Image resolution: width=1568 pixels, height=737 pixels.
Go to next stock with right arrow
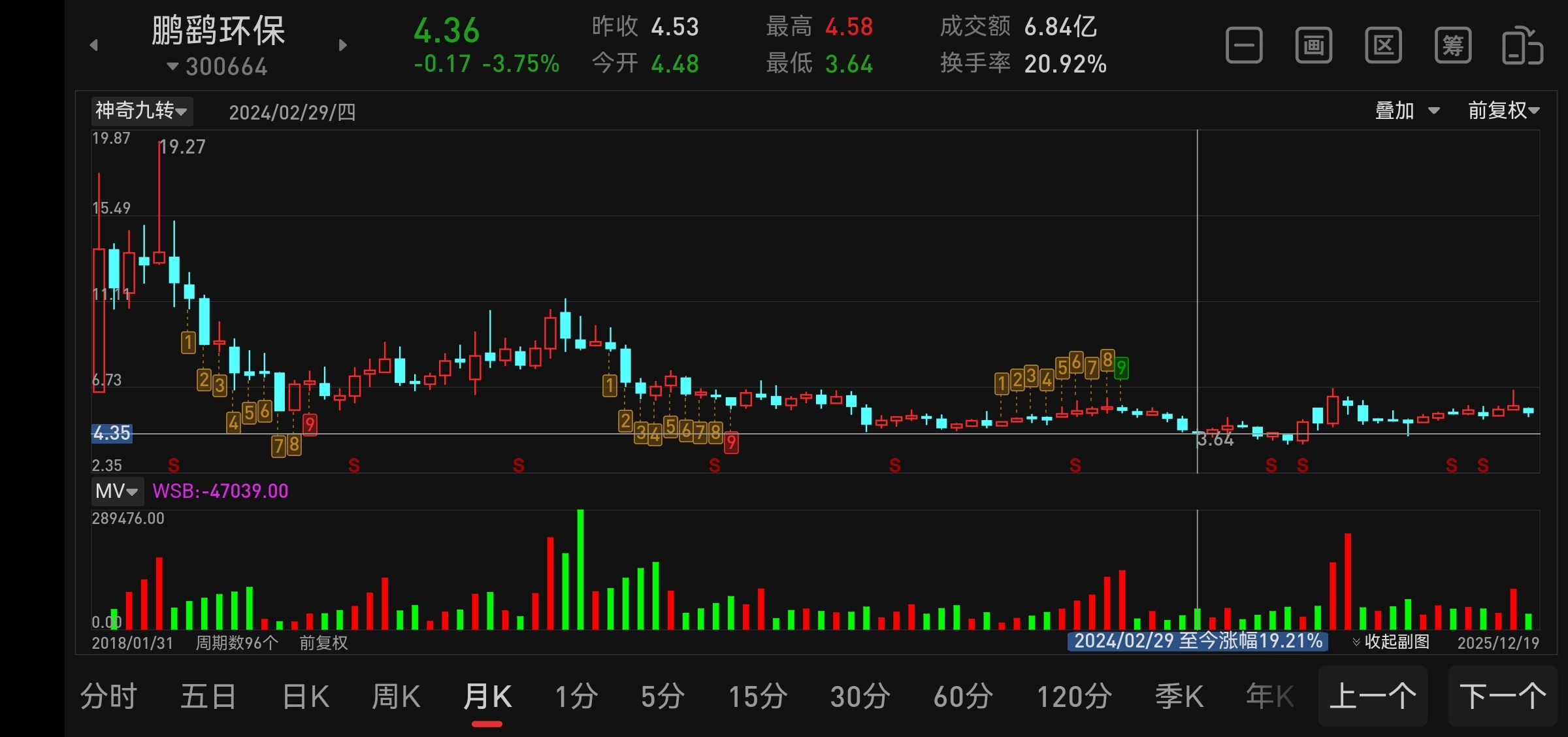point(343,45)
